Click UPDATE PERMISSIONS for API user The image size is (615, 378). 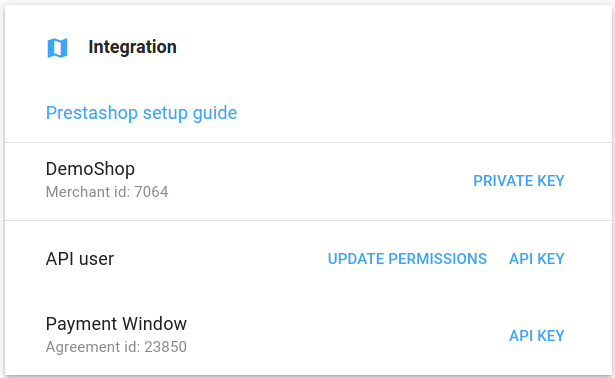click(x=407, y=259)
